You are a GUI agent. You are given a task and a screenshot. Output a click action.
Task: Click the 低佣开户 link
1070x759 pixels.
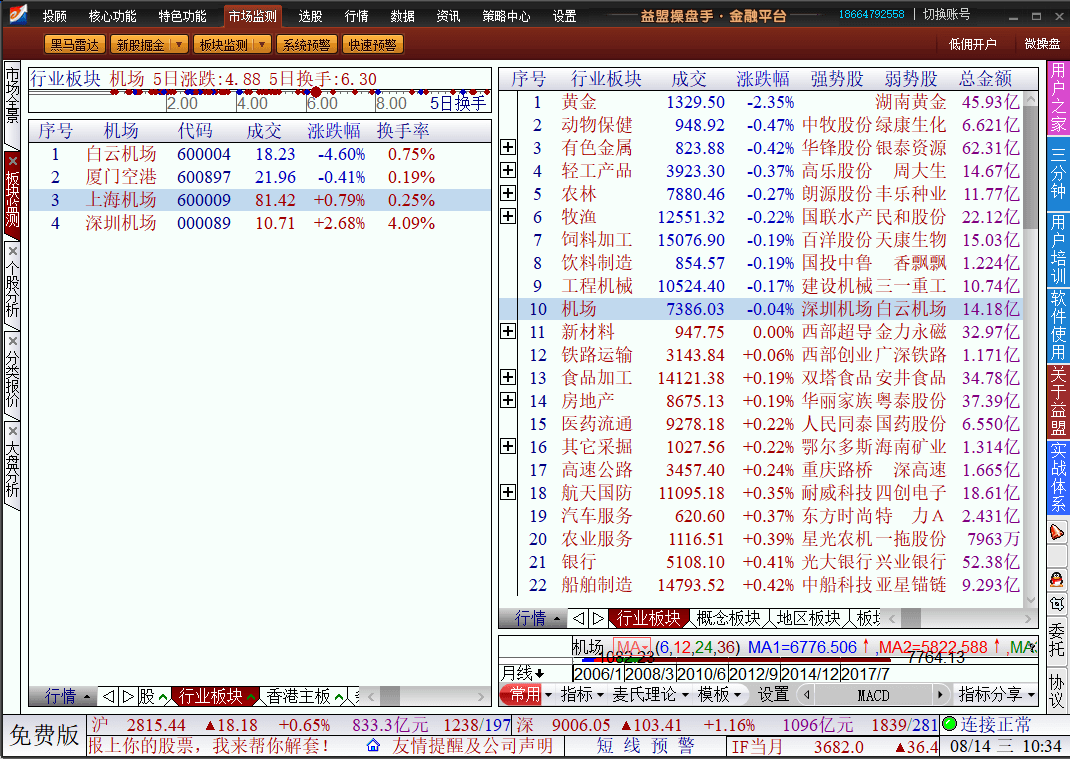click(x=972, y=44)
